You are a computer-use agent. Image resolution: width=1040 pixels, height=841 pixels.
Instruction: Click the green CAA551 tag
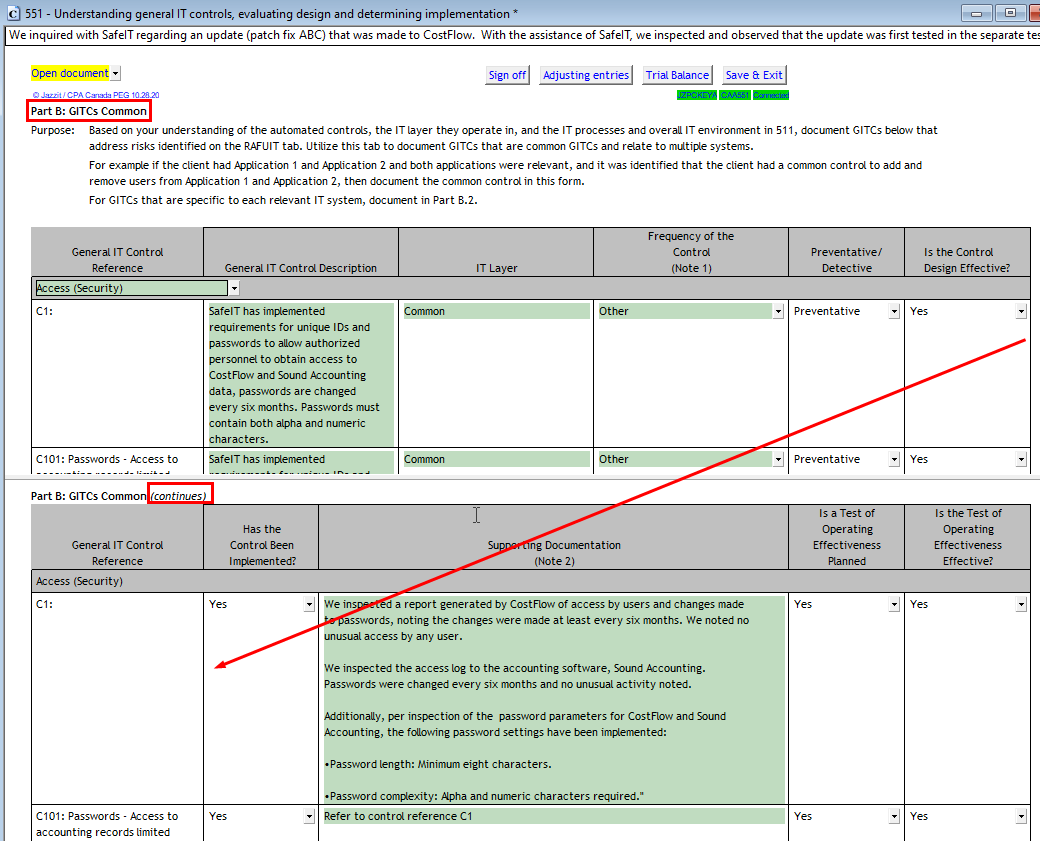point(735,96)
